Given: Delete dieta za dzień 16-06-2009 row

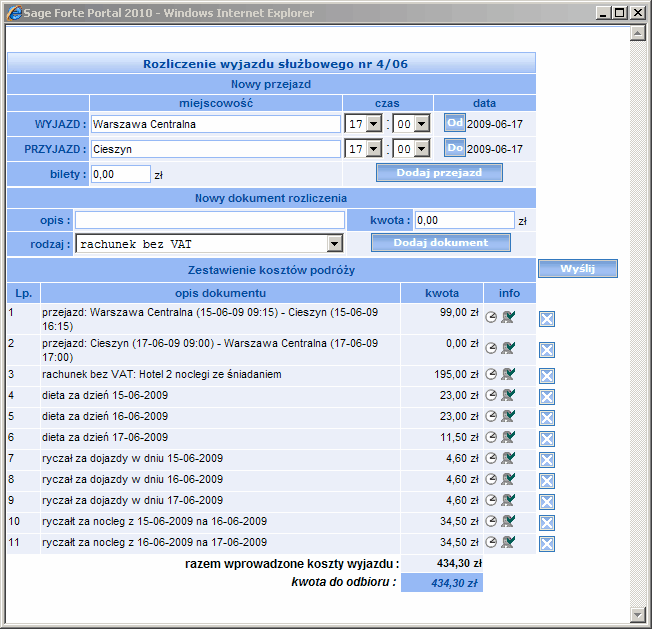Looking at the screenshot, I should (x=547, y=418).
